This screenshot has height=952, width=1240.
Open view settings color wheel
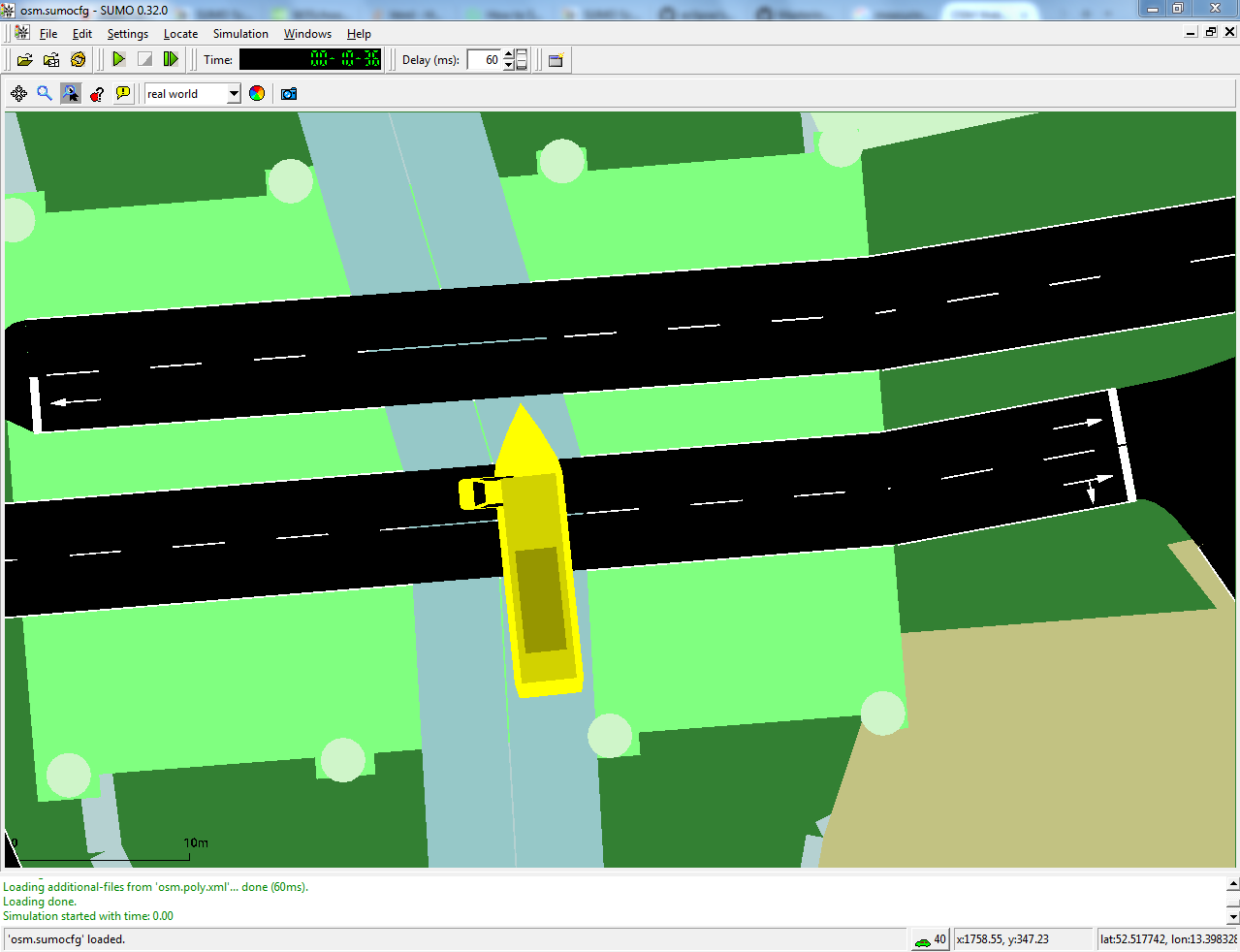coord(257,94)
